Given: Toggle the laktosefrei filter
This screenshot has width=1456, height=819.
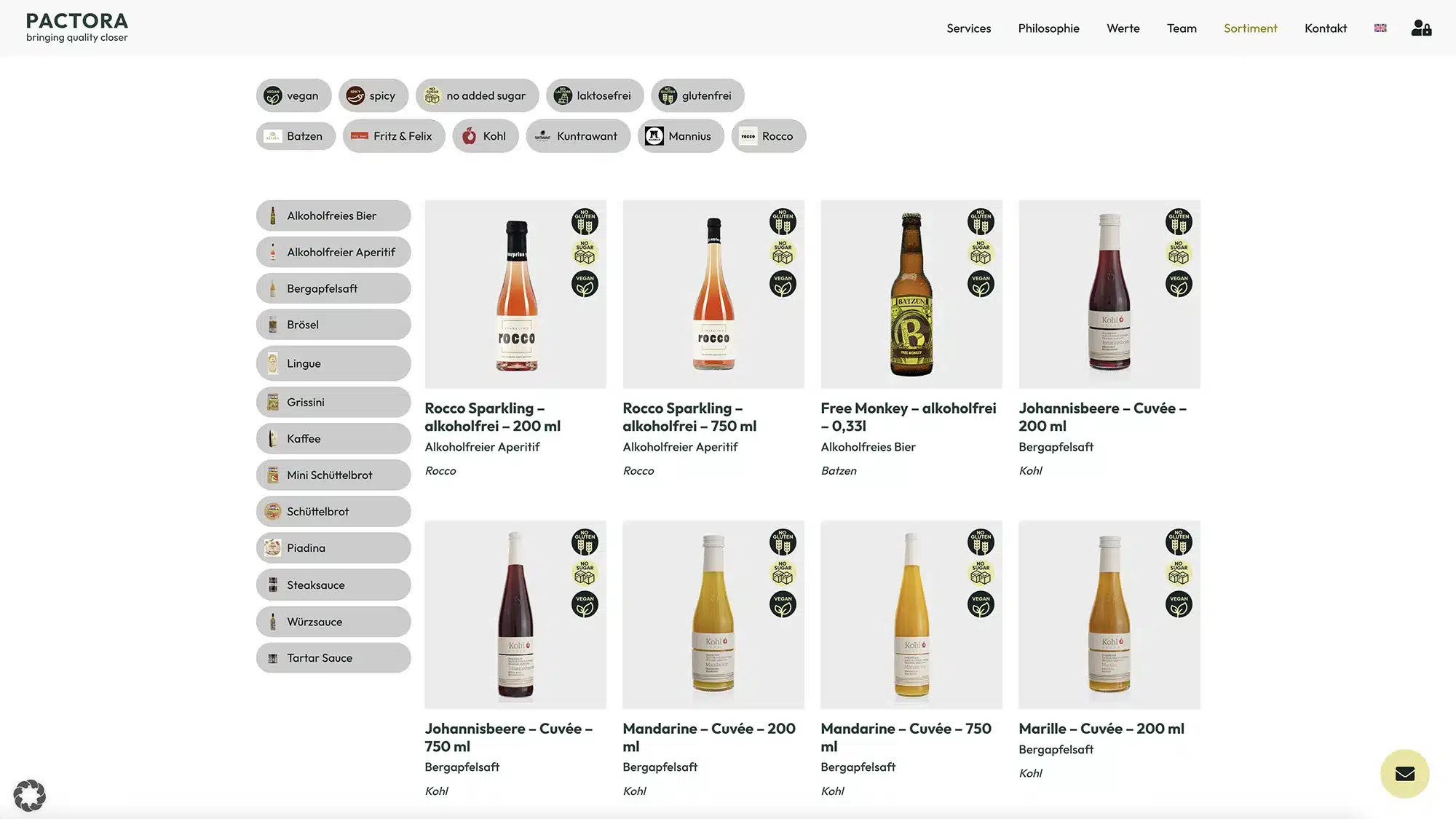Looking at the screenshot, I should tap(595, 95).
